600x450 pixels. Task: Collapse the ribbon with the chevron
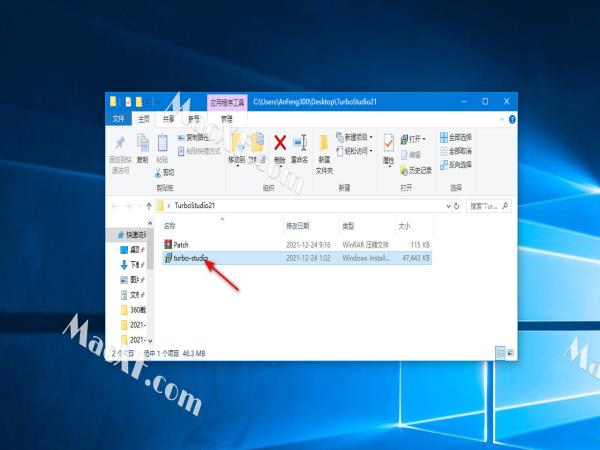coord(502,120)
